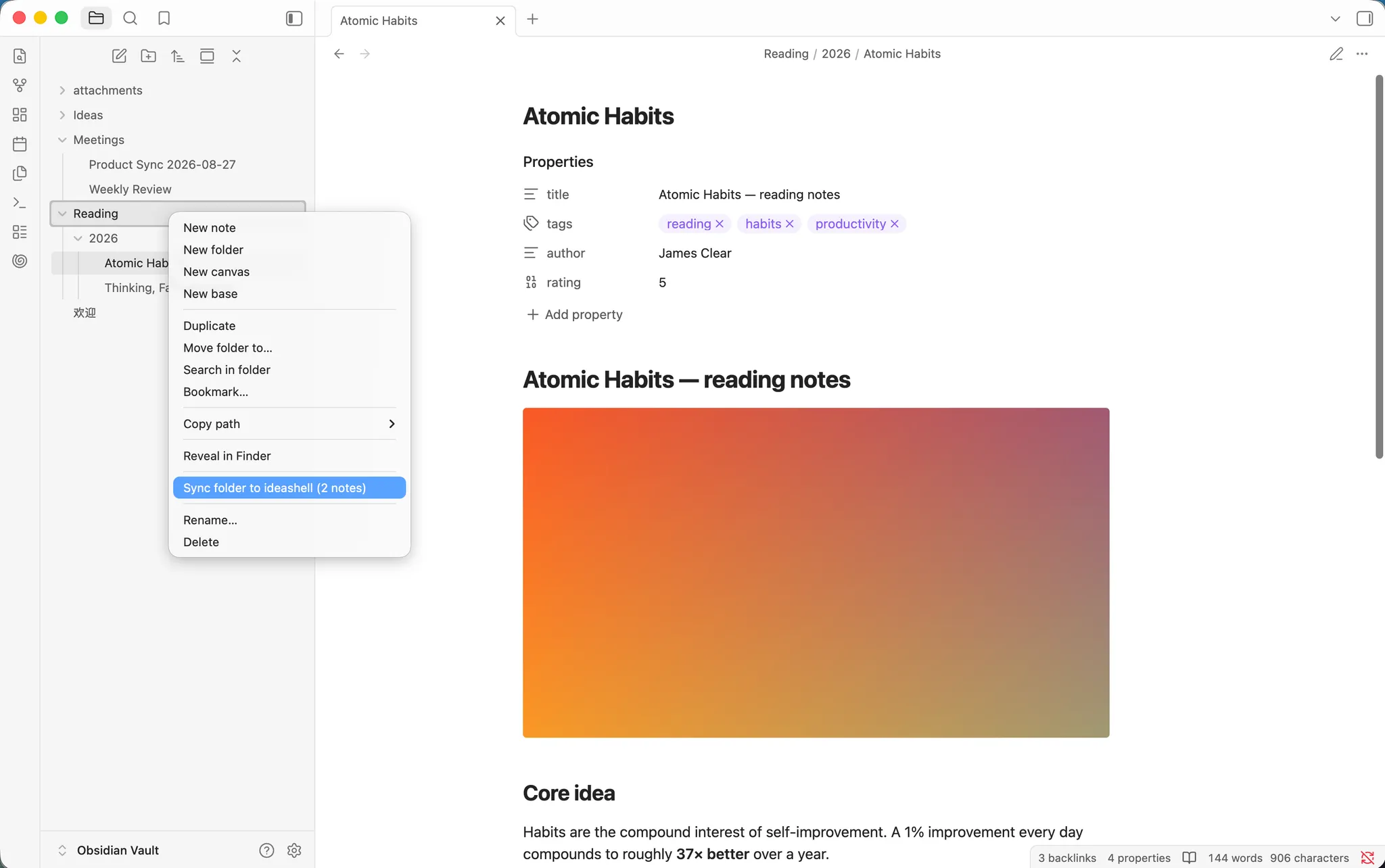Choose New canvas from context menu
The width and height of the screenshot is (1385, 868).
click(289, 272)
